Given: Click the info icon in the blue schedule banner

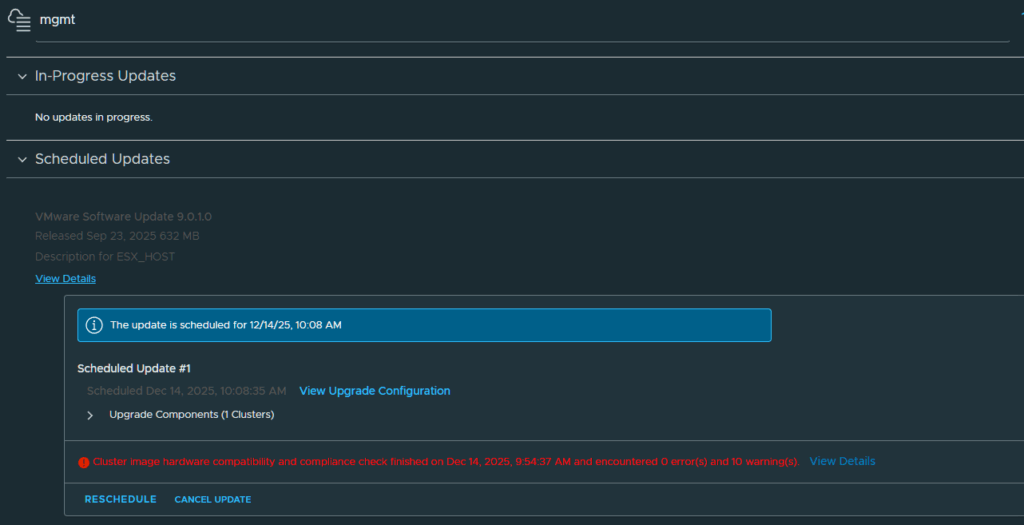Looking at the screenshot, I should pyautogui.click(x=94, y=325).
